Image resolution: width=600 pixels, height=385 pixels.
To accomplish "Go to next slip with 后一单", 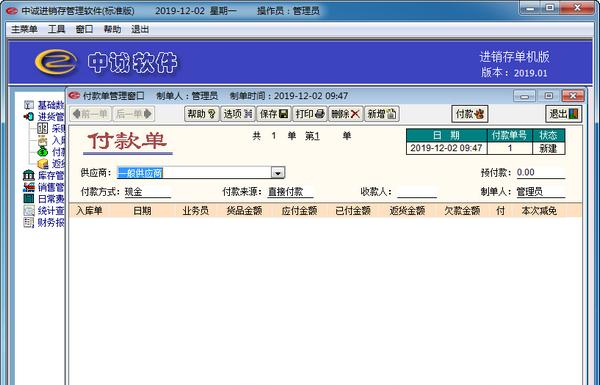I will click(x=134, y=114).
